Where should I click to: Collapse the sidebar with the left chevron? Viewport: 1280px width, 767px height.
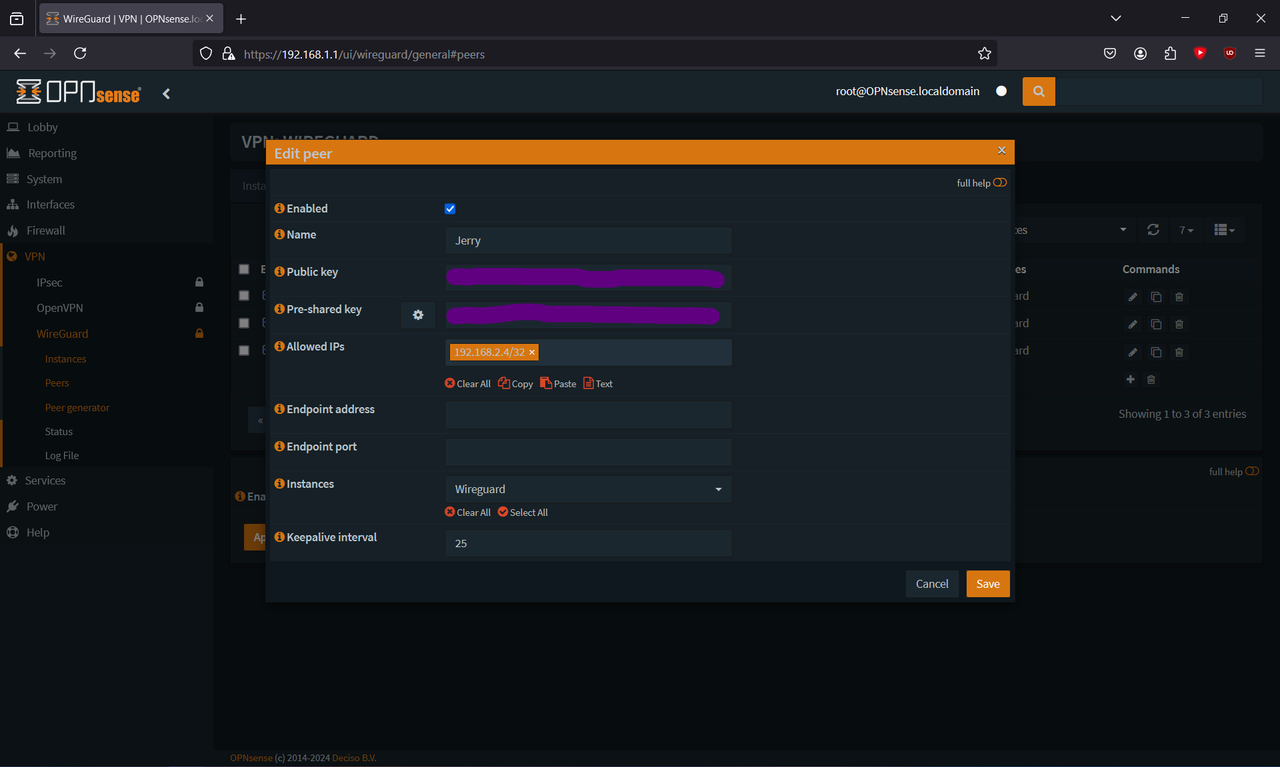point(166,93)
